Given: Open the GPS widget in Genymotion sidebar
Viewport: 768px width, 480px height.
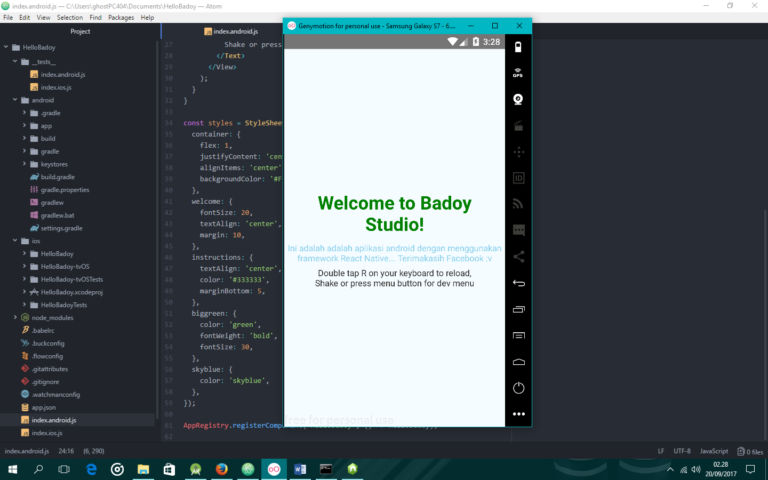Looking at the screenshot, I should tap(518, 73).
